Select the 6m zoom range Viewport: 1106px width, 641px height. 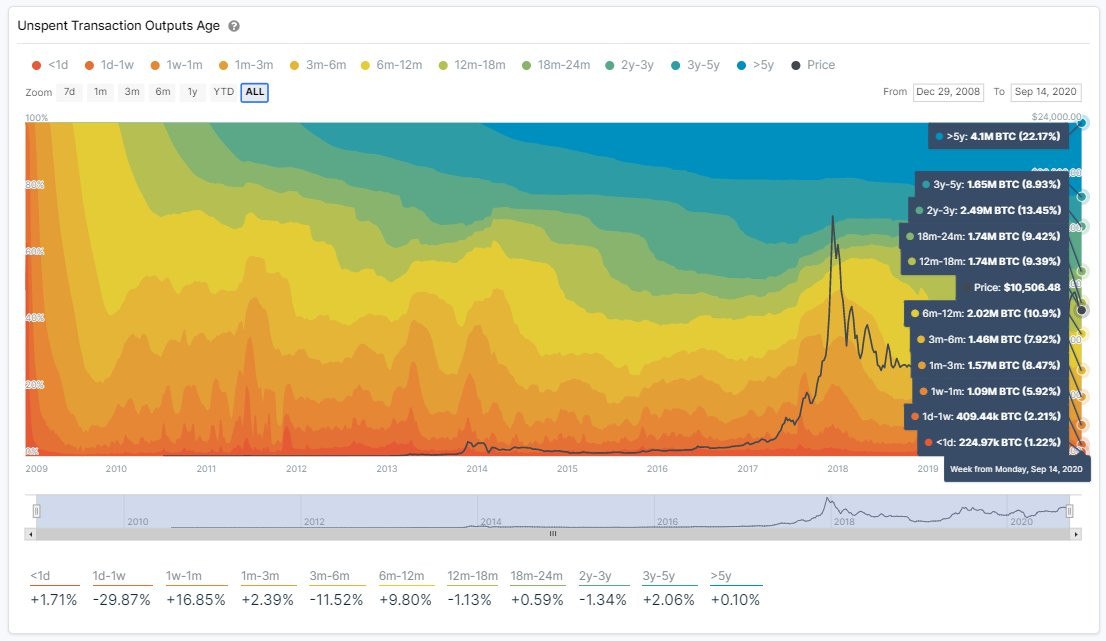[x=163, y=92]
